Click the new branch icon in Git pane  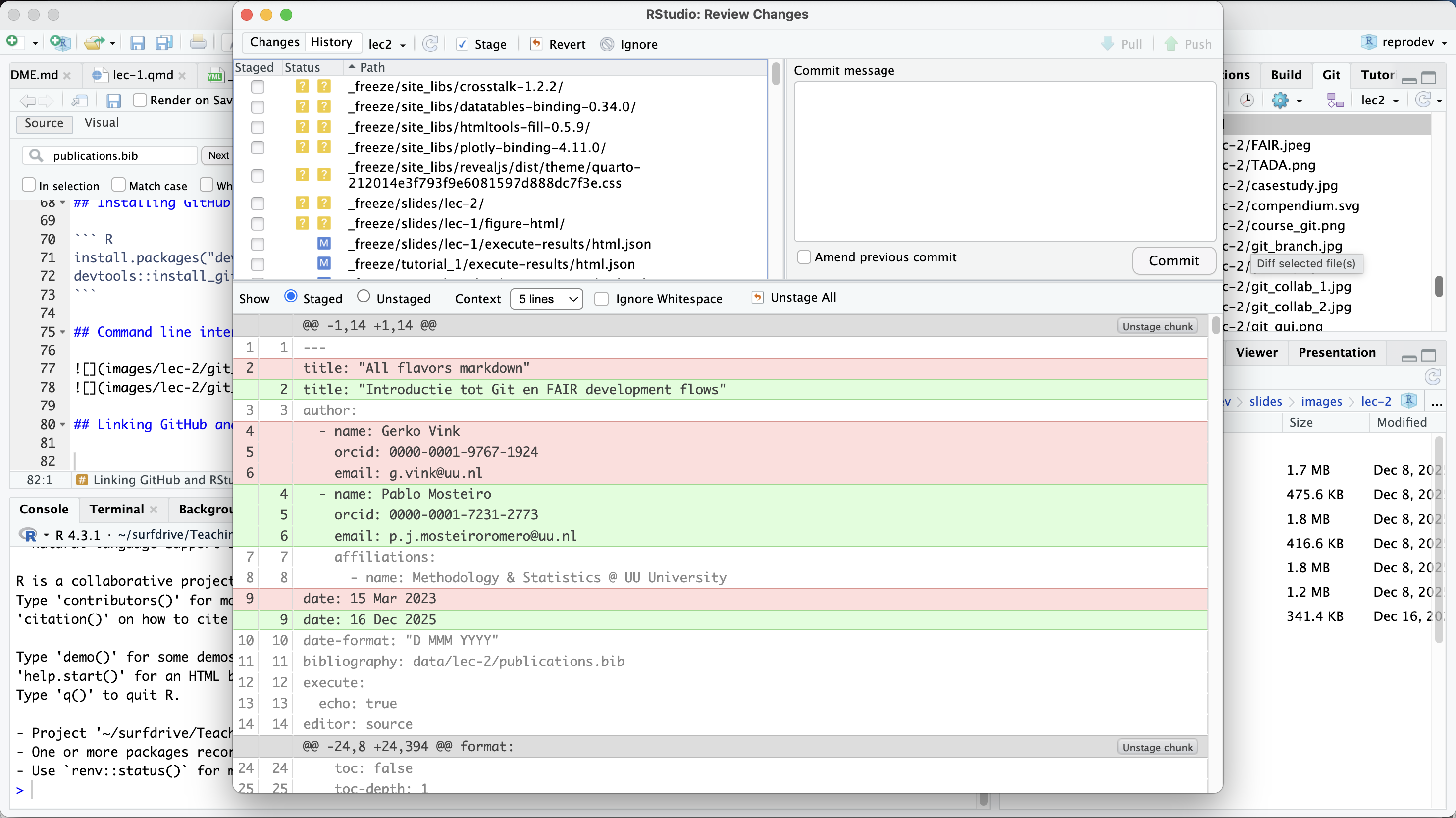point(1335,101)
